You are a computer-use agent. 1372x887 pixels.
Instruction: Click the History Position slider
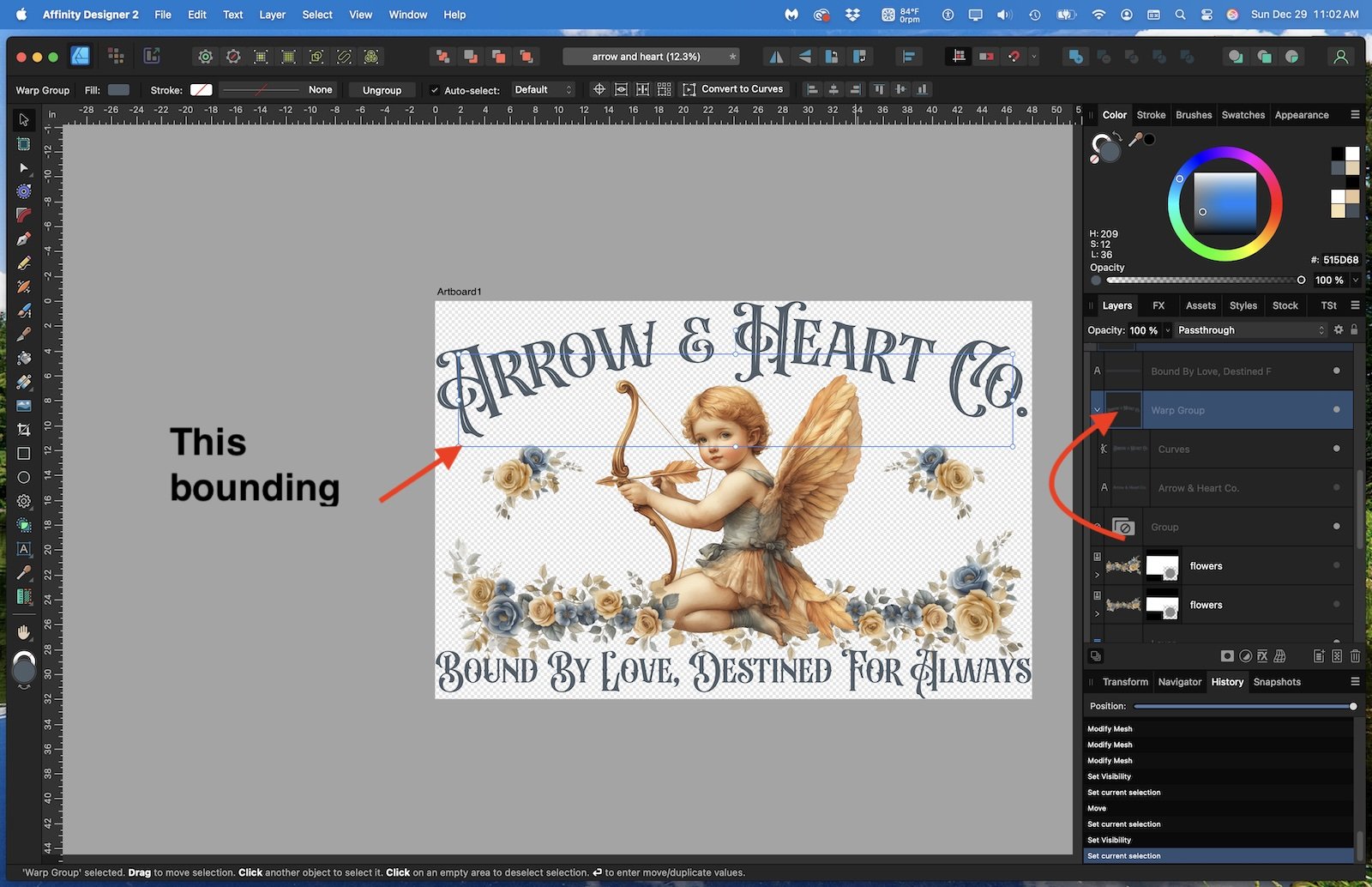[1245, 706]
